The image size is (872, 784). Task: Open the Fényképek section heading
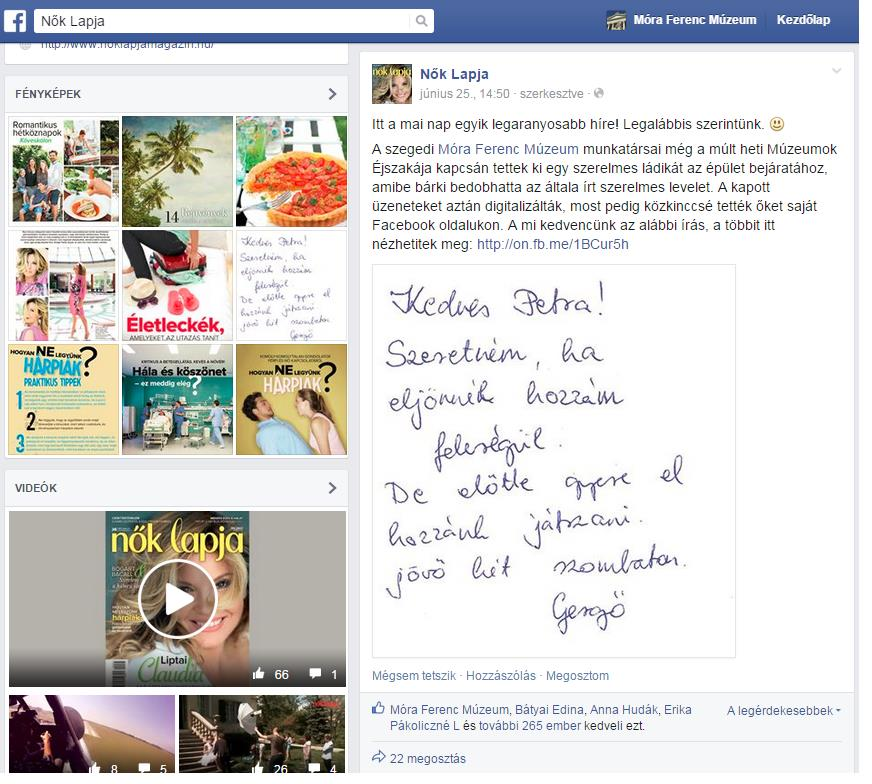48,94
